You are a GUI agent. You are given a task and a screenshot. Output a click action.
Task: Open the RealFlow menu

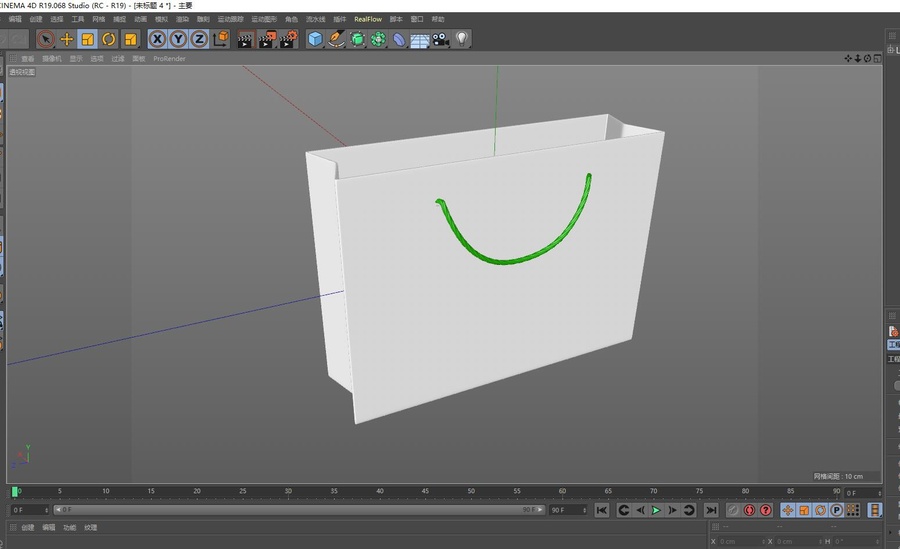[x=368, y=19]
